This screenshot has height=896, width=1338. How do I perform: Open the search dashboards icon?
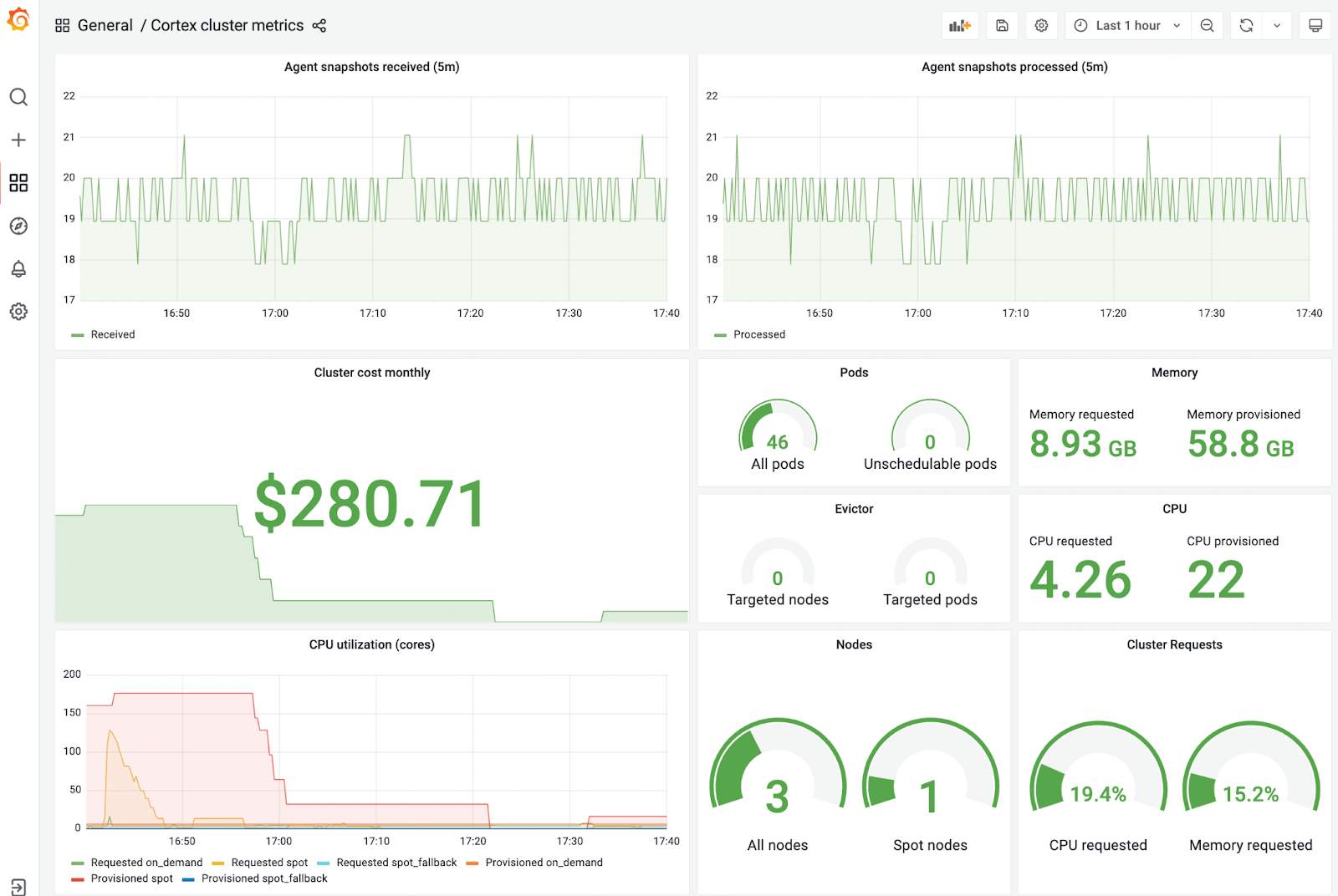pyautogui.click(x=18, y=98)
